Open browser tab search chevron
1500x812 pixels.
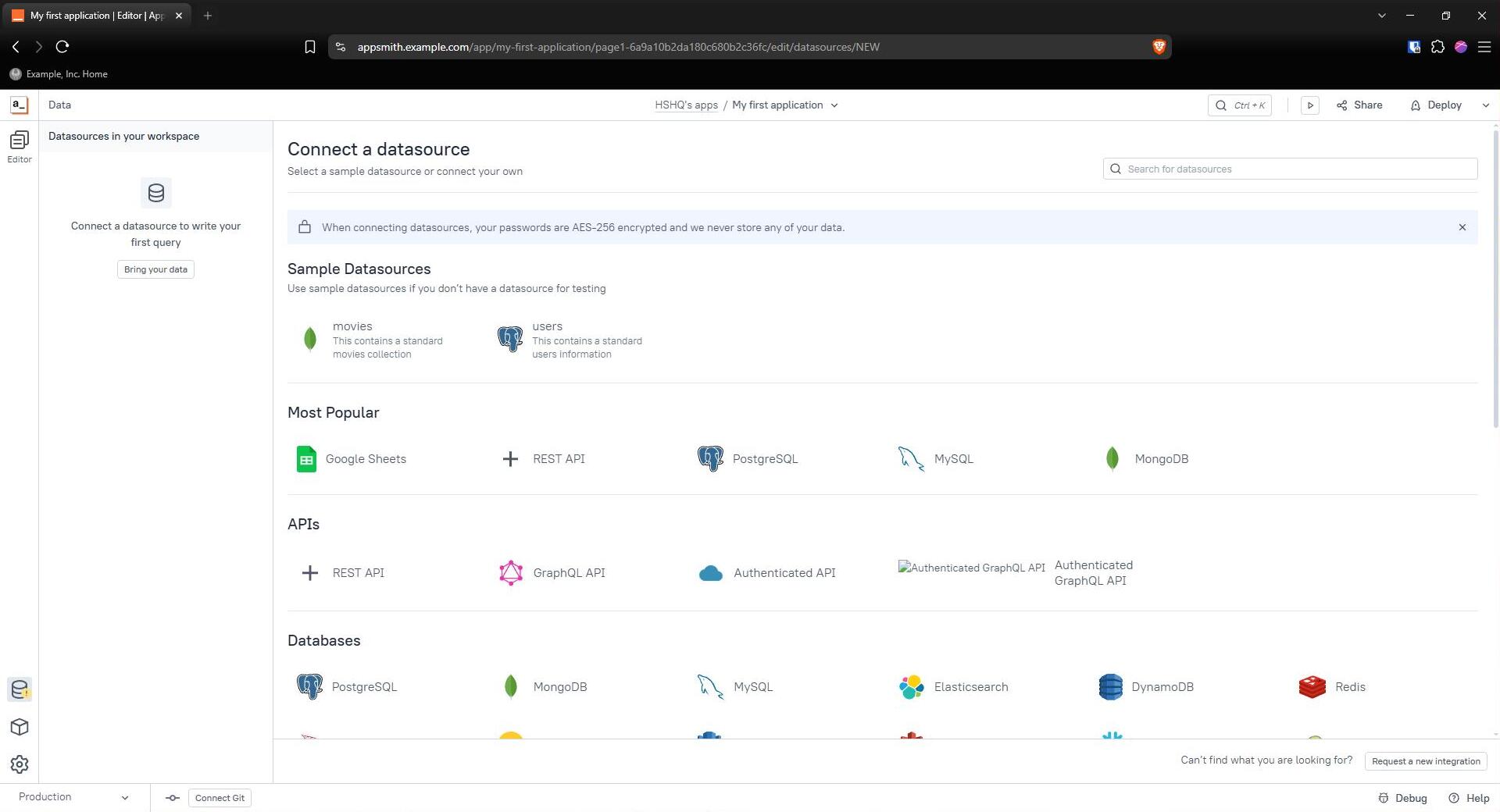coord(1381,16)
